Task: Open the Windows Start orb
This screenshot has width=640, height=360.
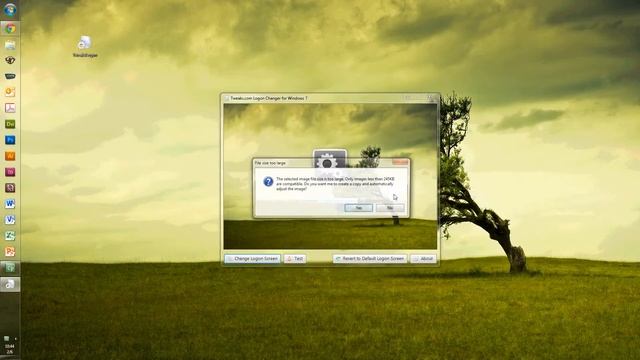Action: point(10,10)
